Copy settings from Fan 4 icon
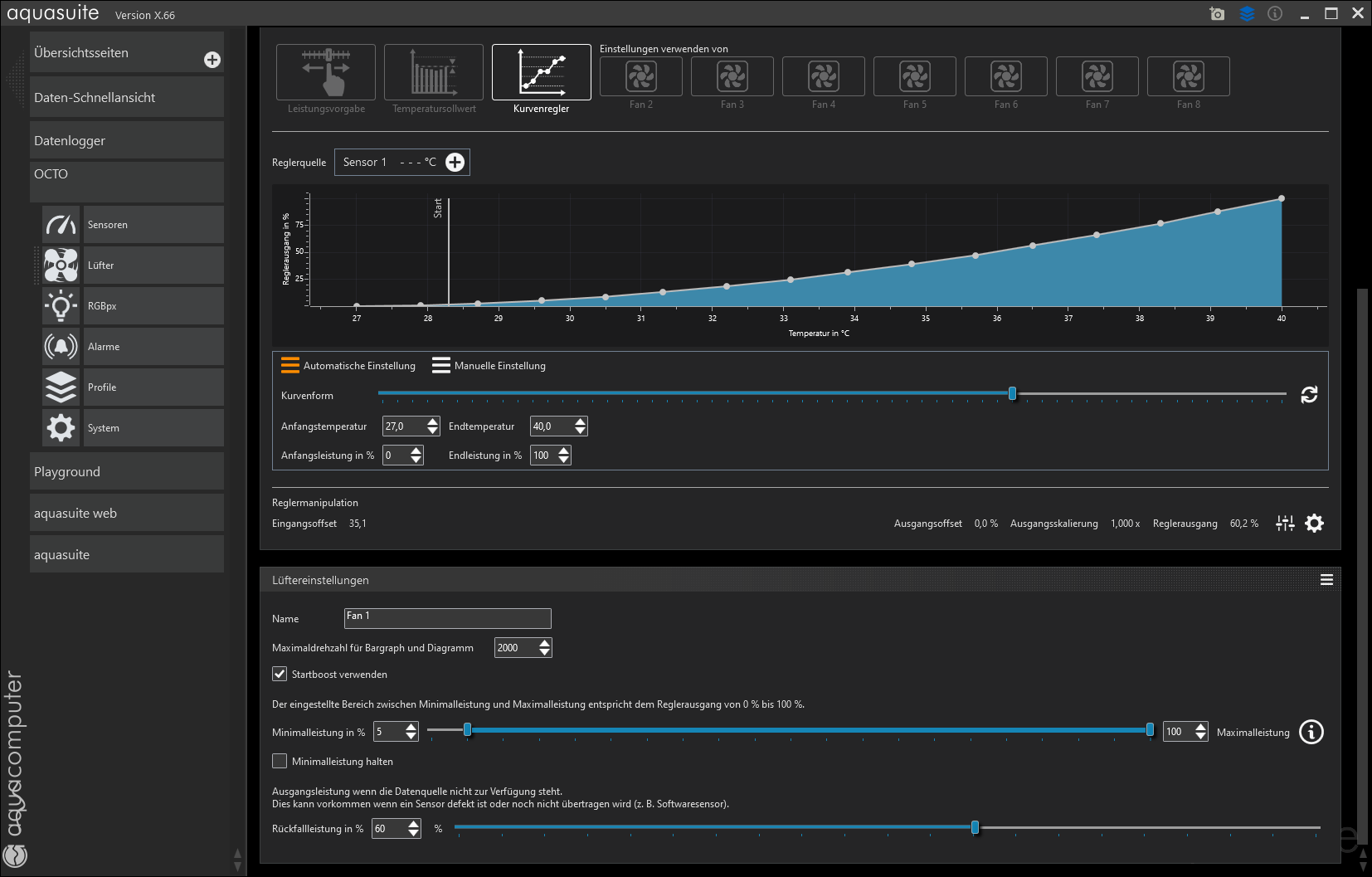 [x=823, y=77]
